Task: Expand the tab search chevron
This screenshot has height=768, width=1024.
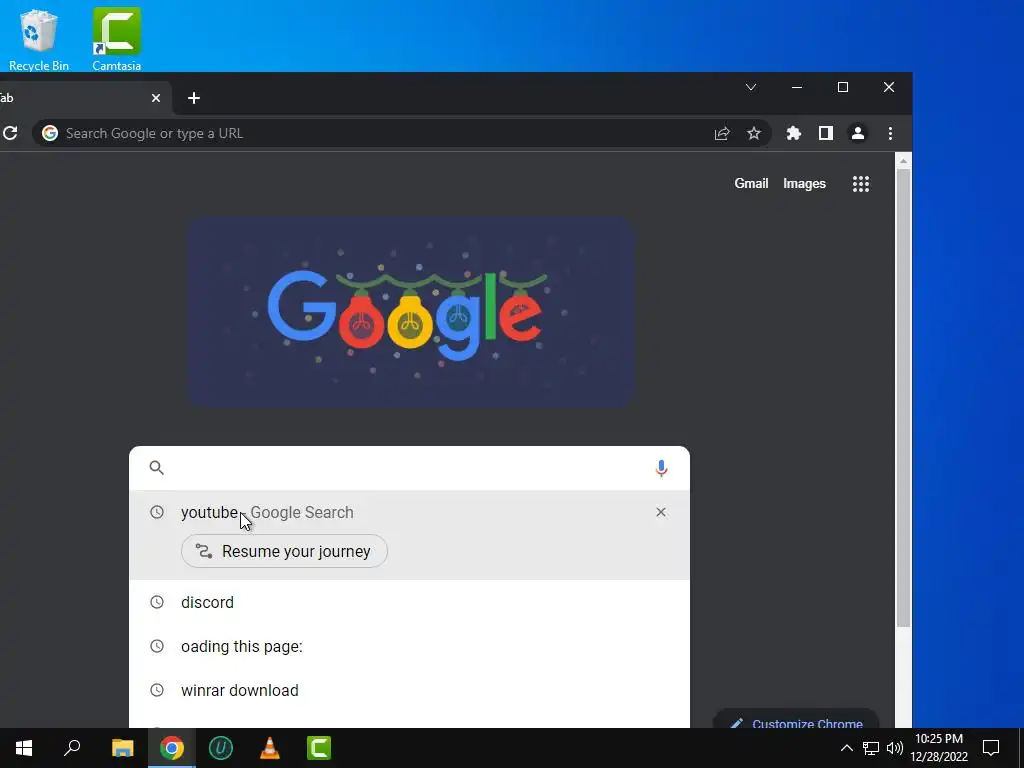Action: pyautogui.click(x=751, y=87)
